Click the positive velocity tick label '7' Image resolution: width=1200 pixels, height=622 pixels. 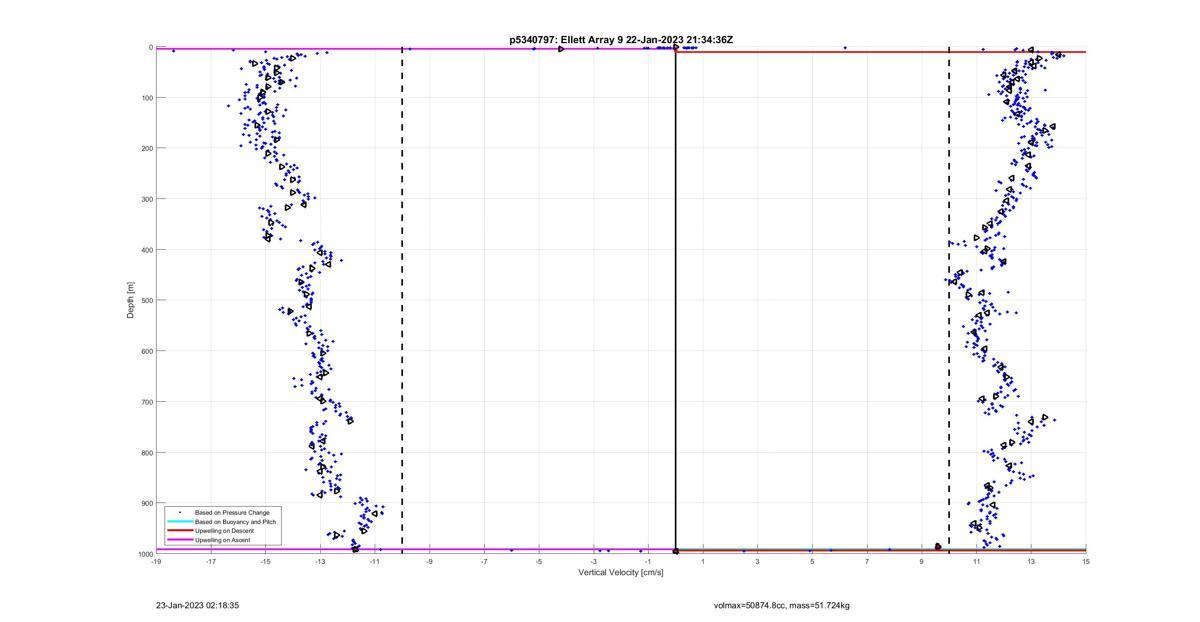click(x=867, y=561)
